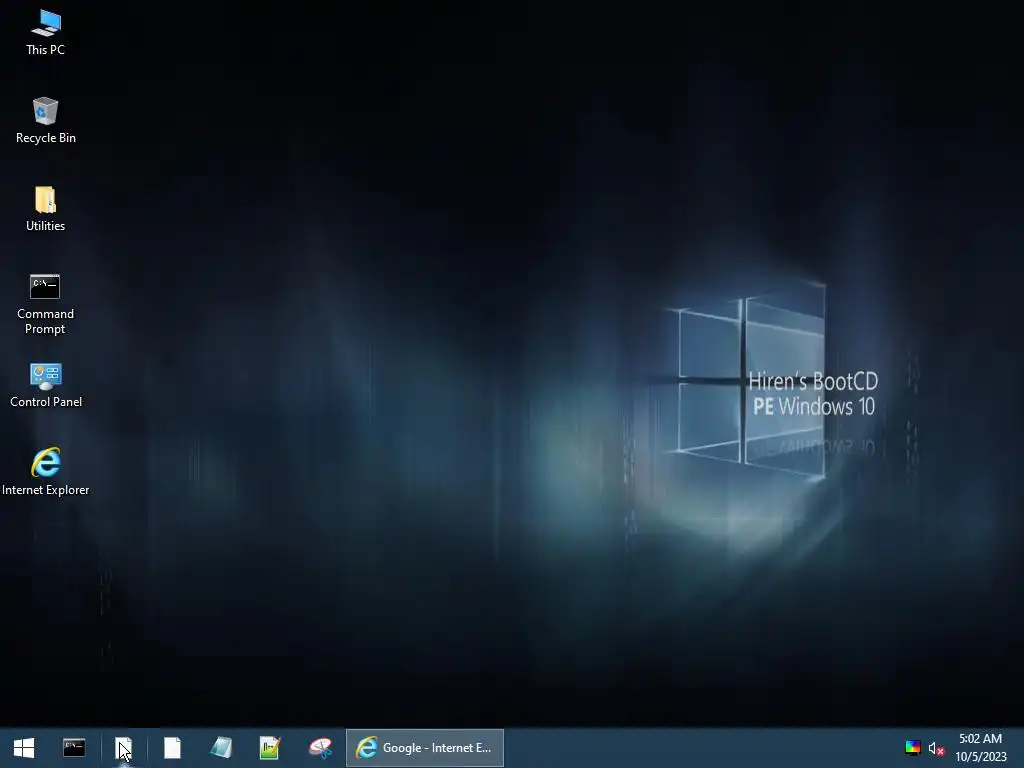
Task: Select the Command Prompt desktop shortcut
Action: tap(45, 304)
